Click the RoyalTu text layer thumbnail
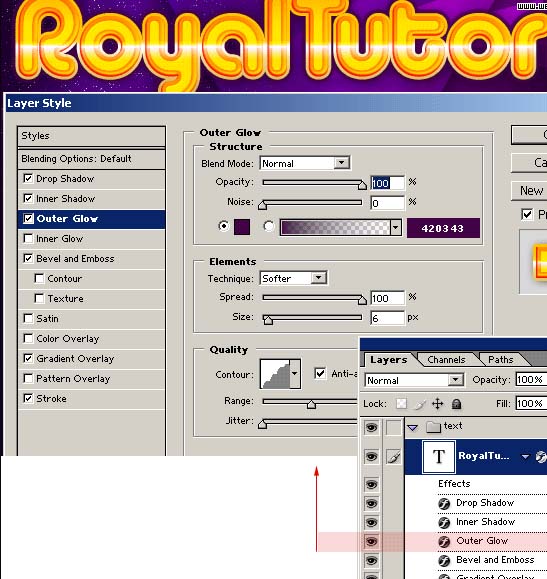The width and height of the screenshot is (547, 579). point(438,457)
